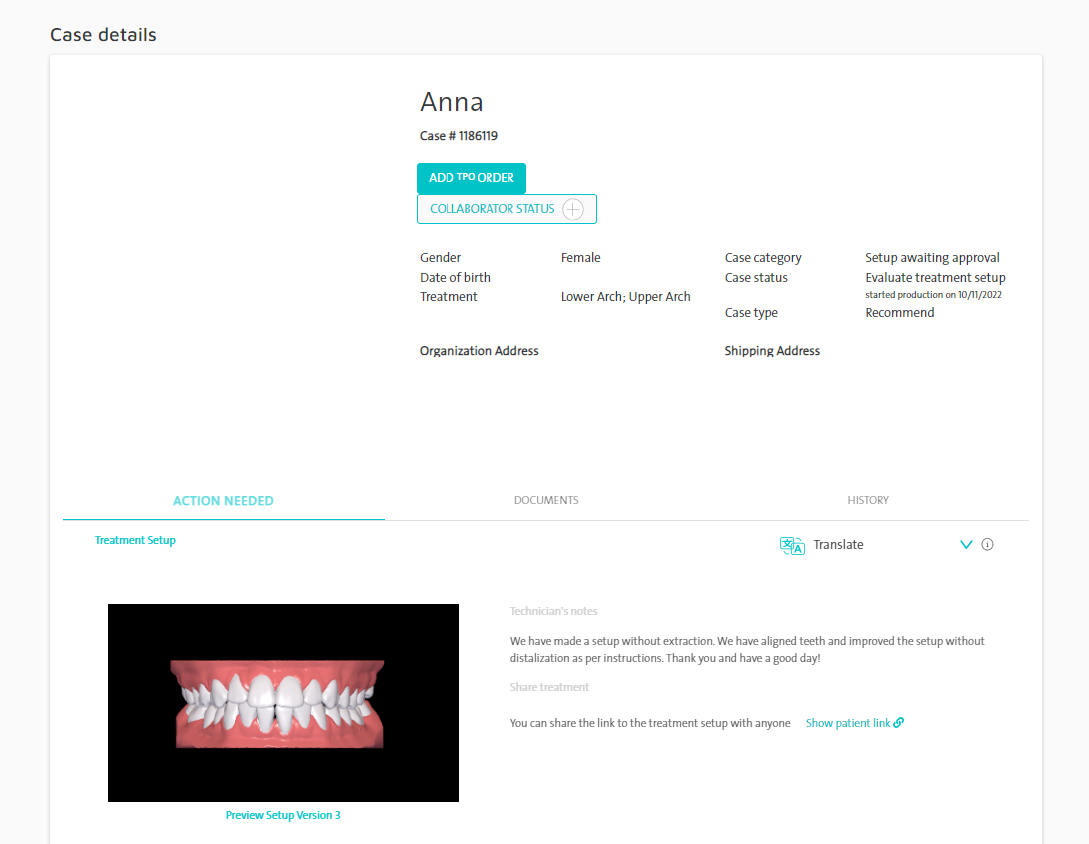
Task: Click the Case # 1186119 text
Action: tap(458, 135)
